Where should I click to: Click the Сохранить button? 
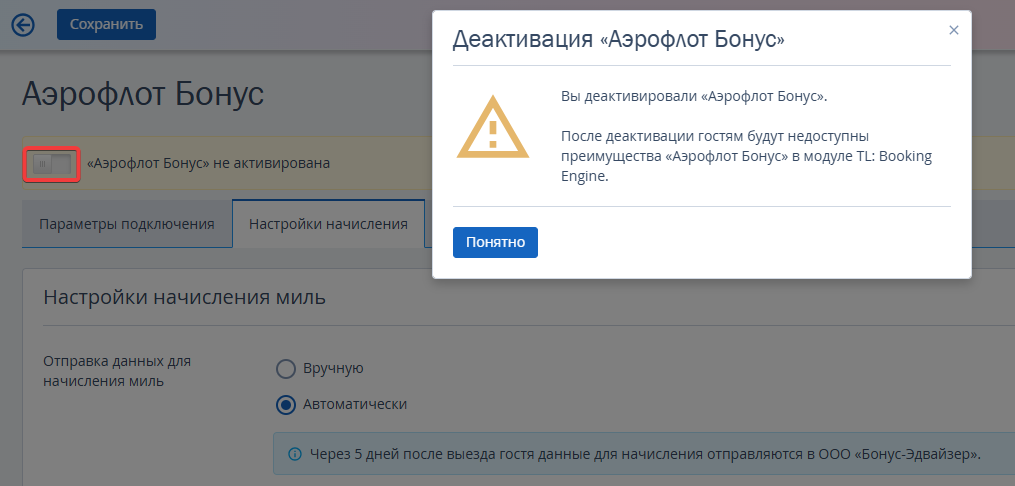(x=106, y=25)
